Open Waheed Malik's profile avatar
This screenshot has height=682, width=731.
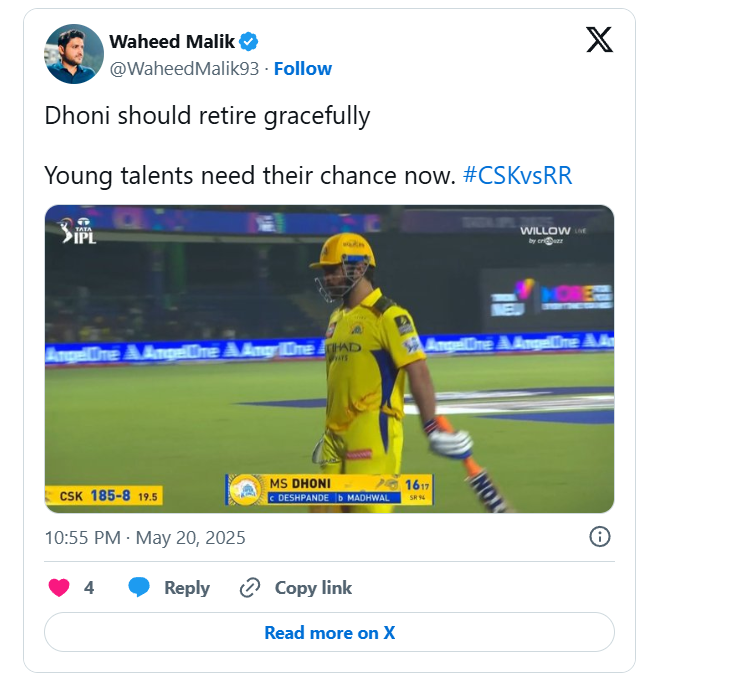(74, 54)
